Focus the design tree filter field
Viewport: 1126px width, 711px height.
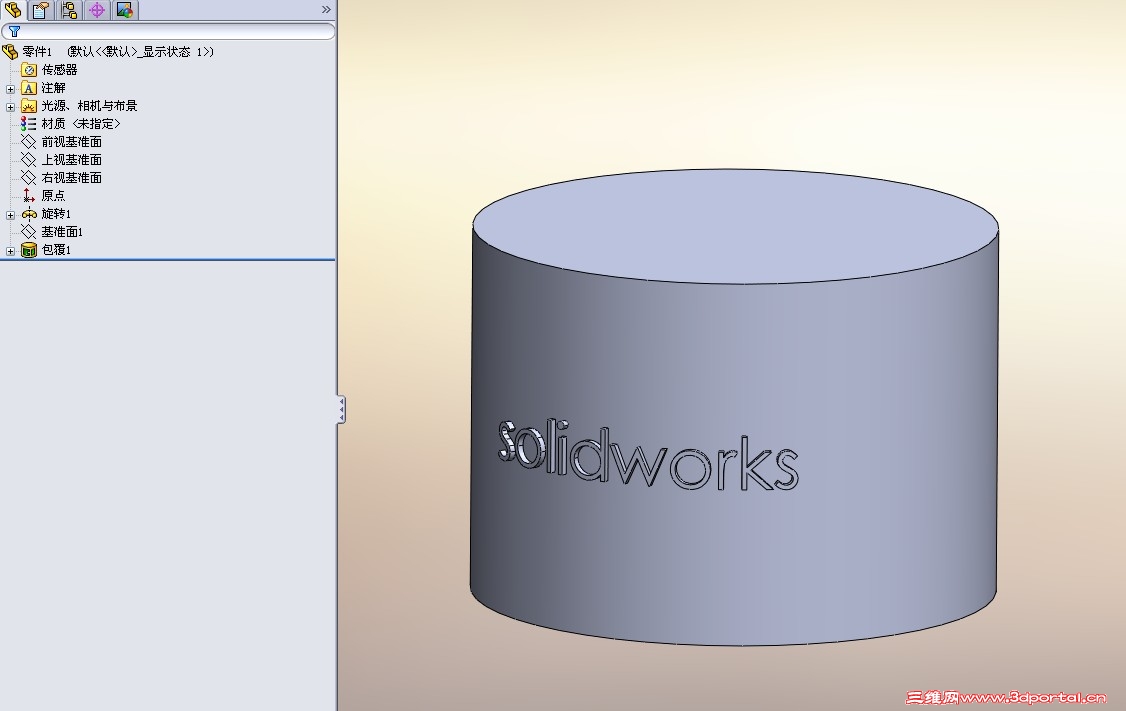[168, 32]
